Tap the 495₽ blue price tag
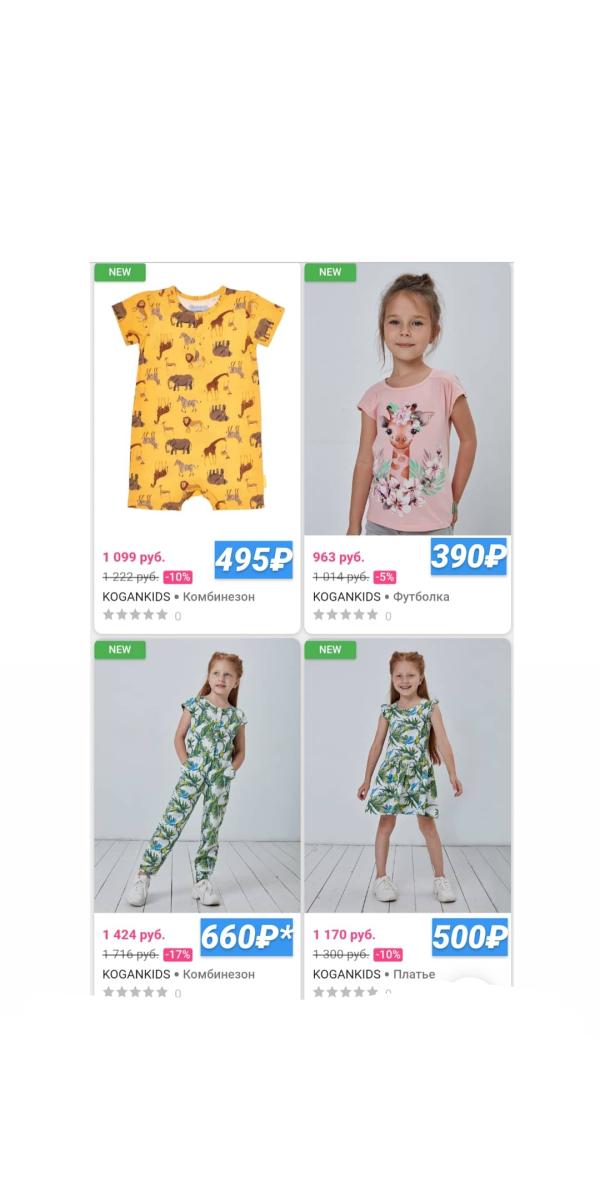 [x=253, y=559]
